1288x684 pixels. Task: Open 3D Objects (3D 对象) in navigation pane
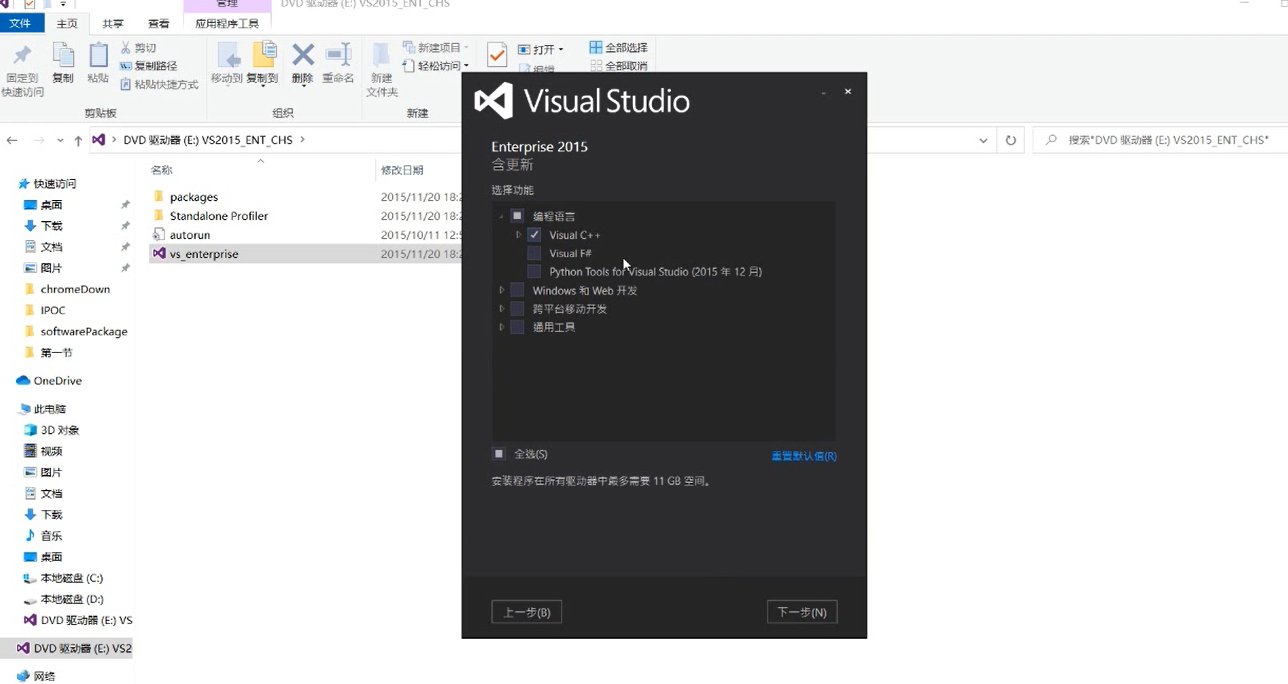coord(60,430)
